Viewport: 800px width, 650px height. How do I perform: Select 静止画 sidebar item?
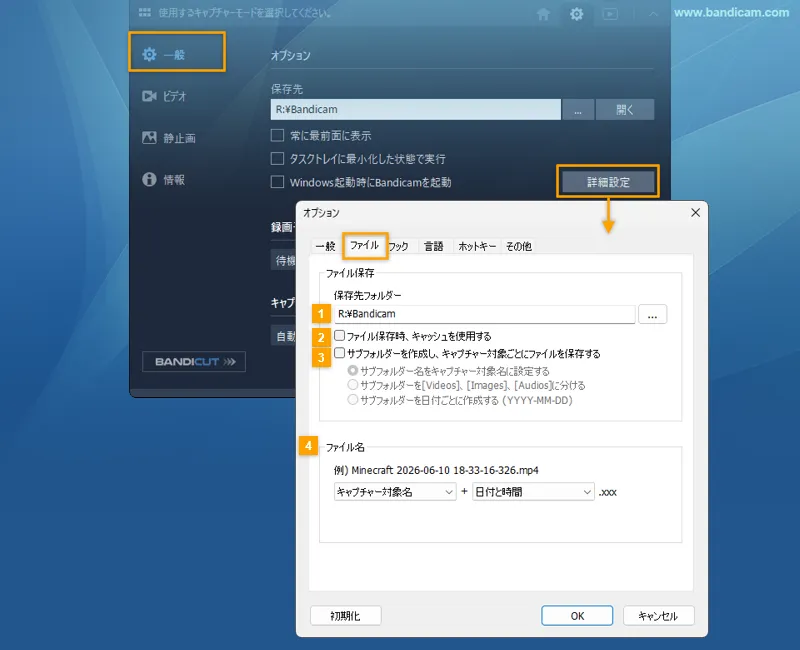[x=169, y=138]
